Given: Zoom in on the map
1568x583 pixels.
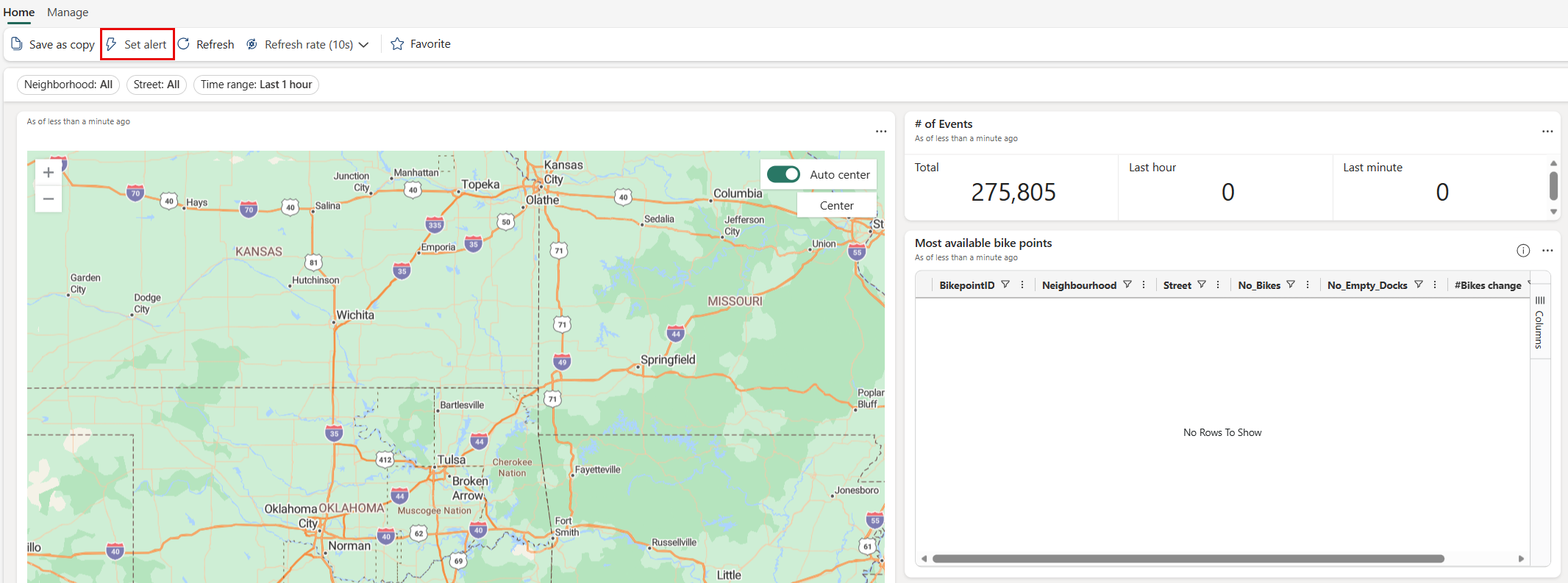Looking at the screenshot, I should [x=49, y=173].
